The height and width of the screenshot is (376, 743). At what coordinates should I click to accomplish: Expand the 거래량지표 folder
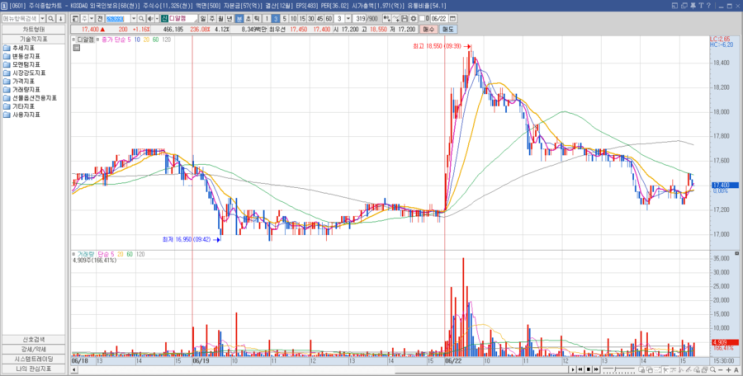[x=27, y=90]
